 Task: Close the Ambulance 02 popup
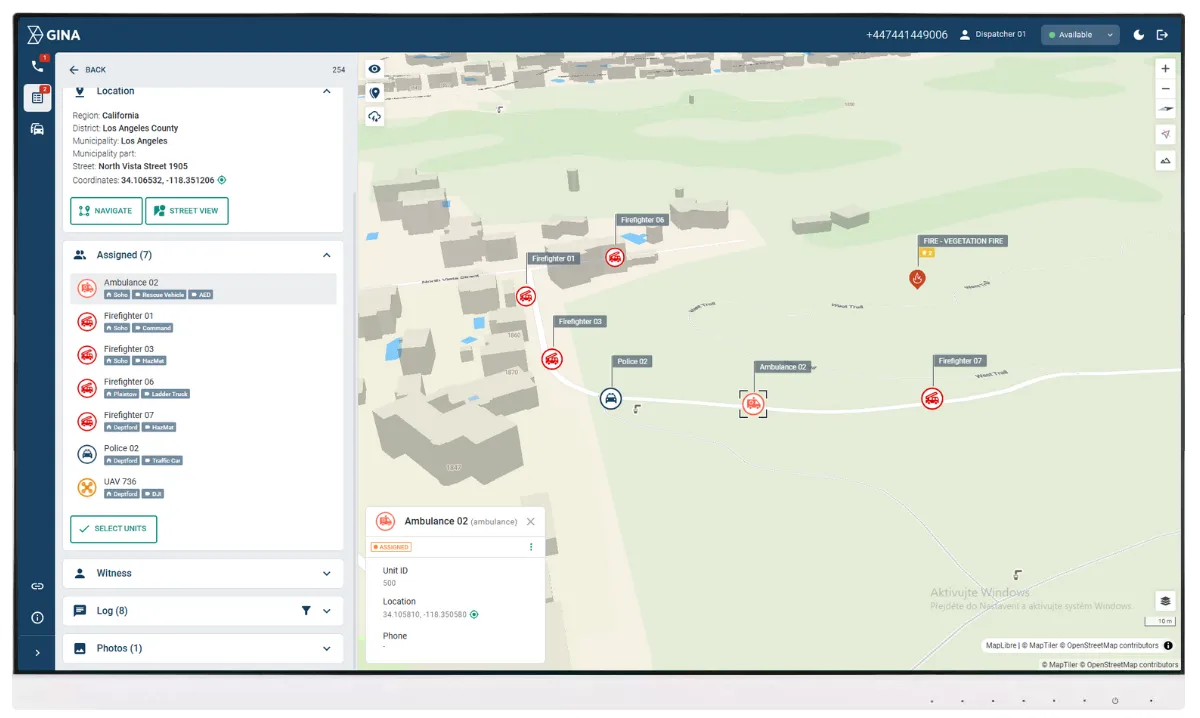click(530, 521)
